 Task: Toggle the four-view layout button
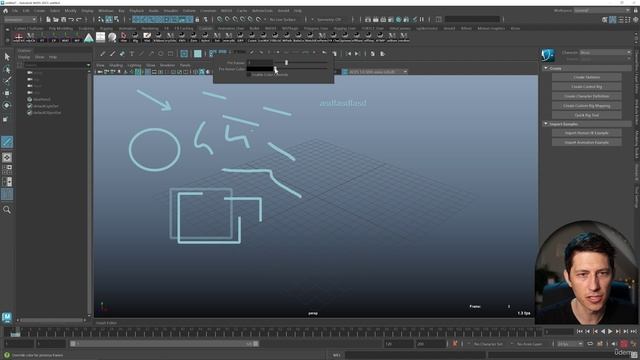(7, 169)
